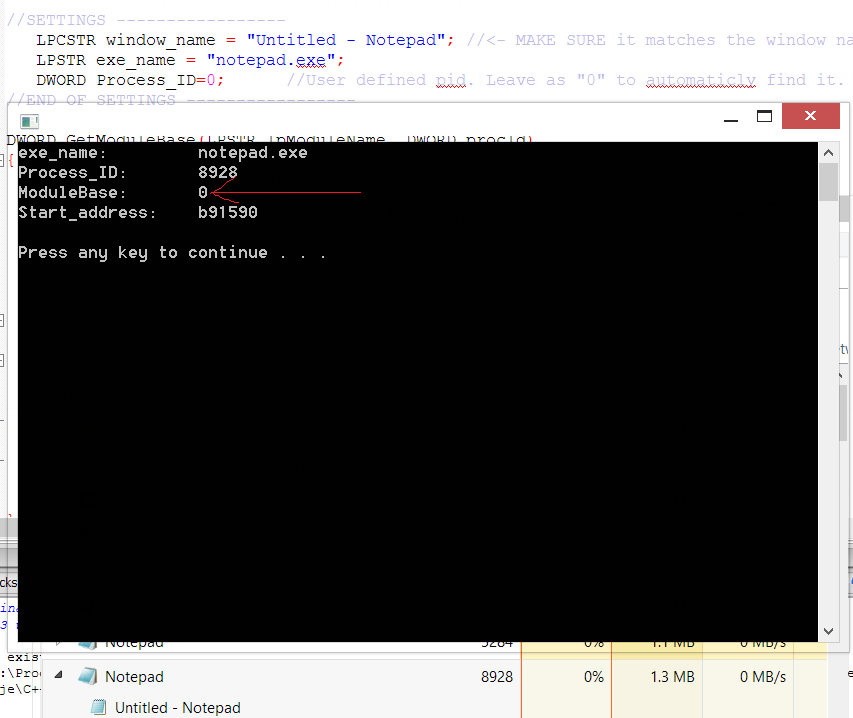The width and height of the screenshot is (853, 718).
Task: Click the Untitled - Notepad window icon
Action: coord(100,707)
